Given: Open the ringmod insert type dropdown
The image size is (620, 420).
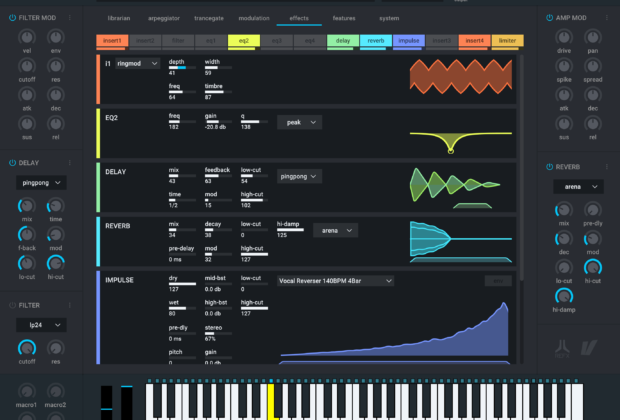Looking at the screenshot, I should point(138,63).
